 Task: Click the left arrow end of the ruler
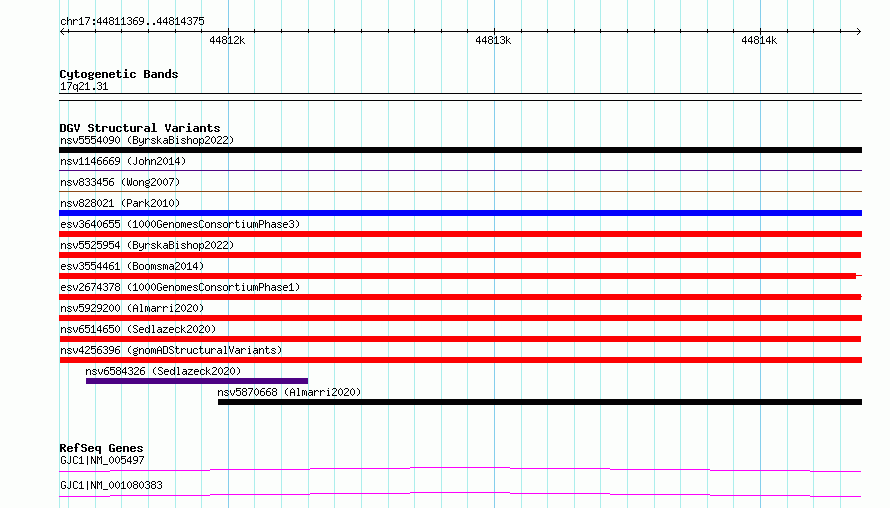tap(63, 31)
